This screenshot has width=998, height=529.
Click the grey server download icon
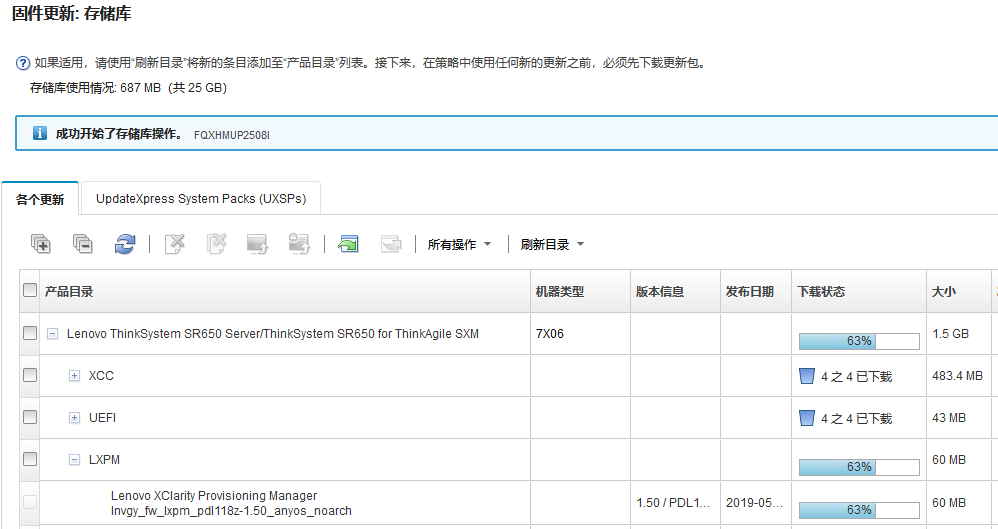point(299,244)
